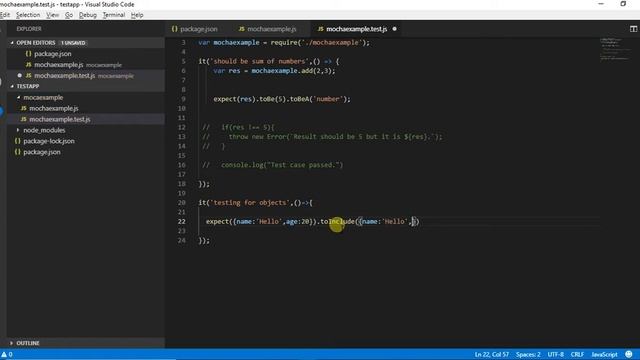Collapse the mocaexample folder

coord(18,97)
